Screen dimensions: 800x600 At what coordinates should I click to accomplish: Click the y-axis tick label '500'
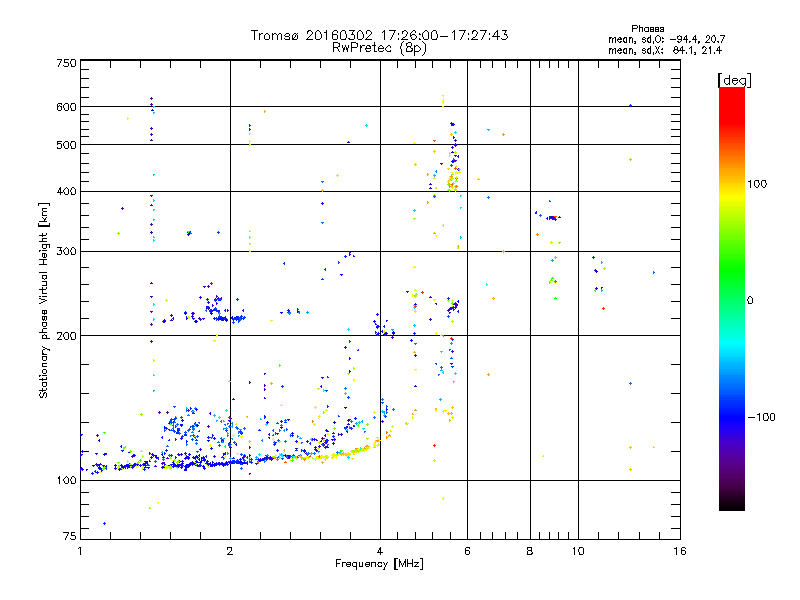tap(66, 145)
